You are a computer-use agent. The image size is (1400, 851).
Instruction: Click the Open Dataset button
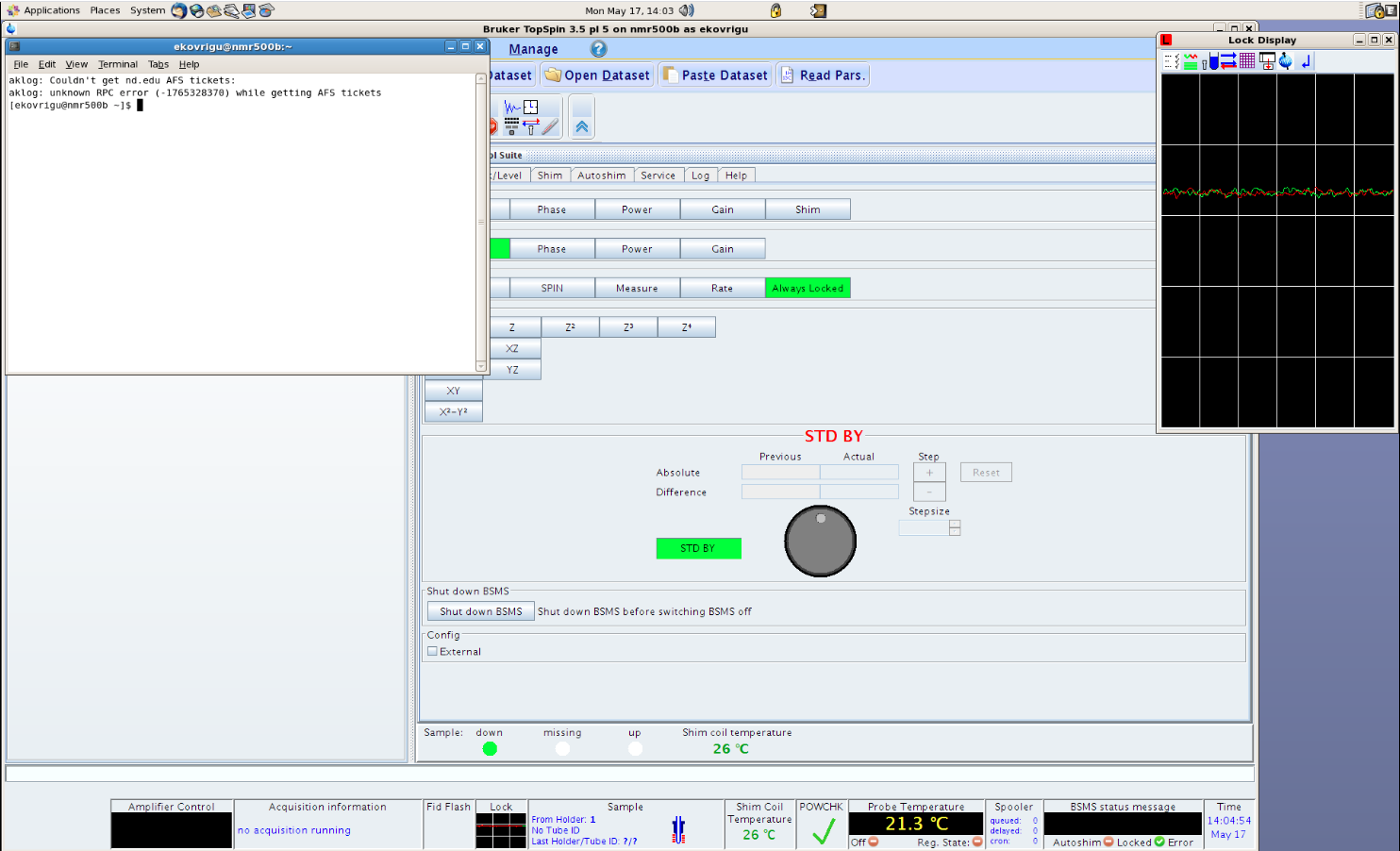coord(597,75)
